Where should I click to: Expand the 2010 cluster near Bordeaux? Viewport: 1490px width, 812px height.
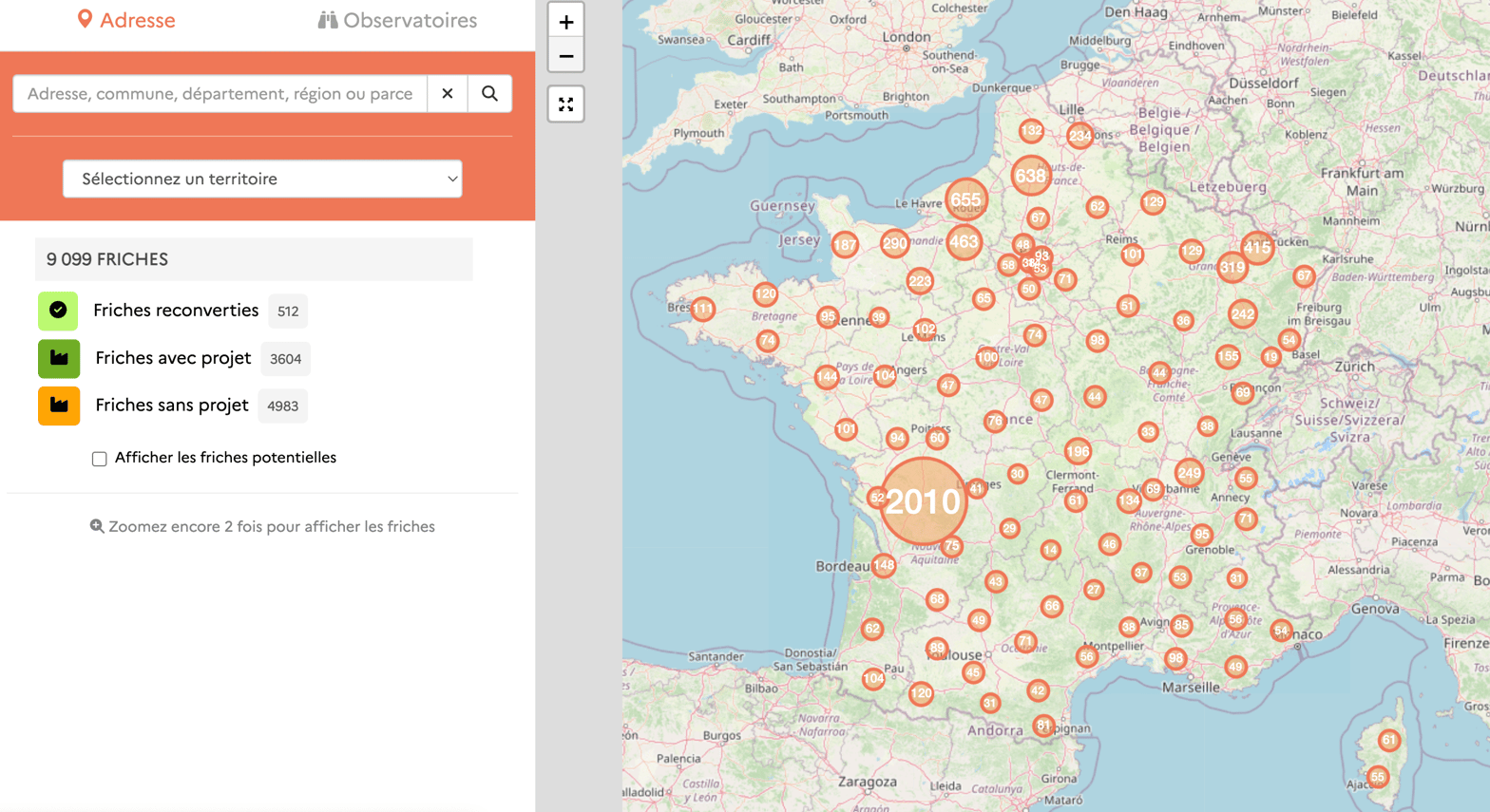click(x=923, y=501)
